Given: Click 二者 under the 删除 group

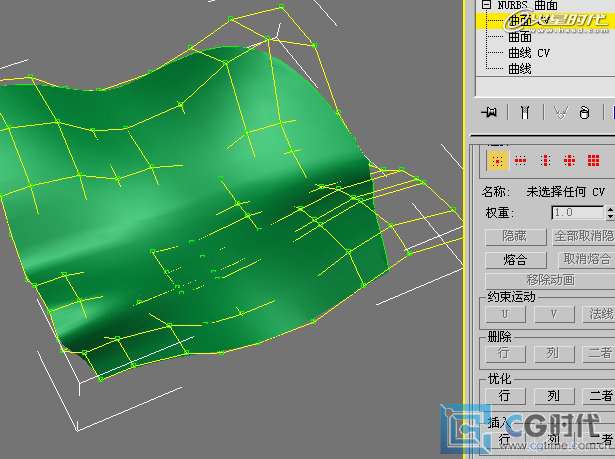Looking at the screenshot, I should pyautogui.click(x=599, y=353).
